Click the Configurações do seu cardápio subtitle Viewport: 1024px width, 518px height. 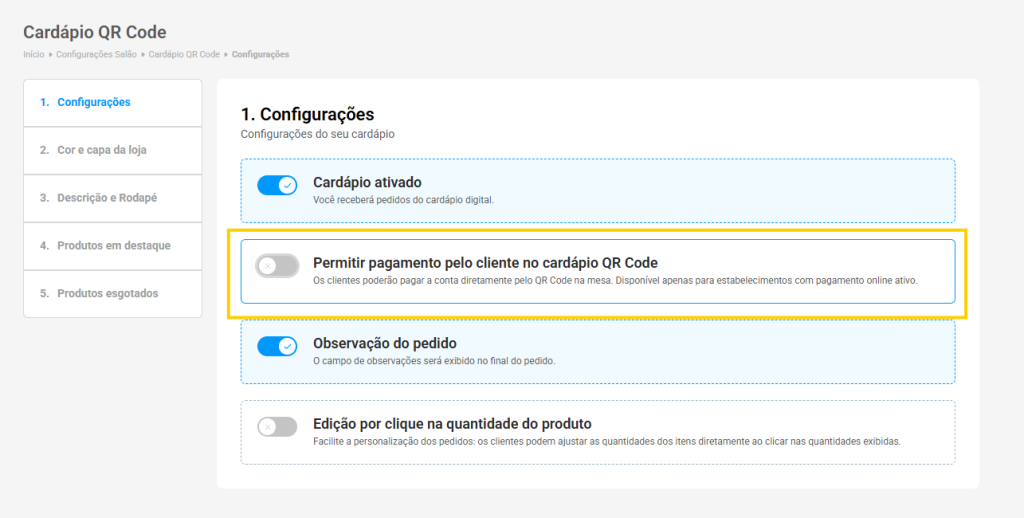318,134
